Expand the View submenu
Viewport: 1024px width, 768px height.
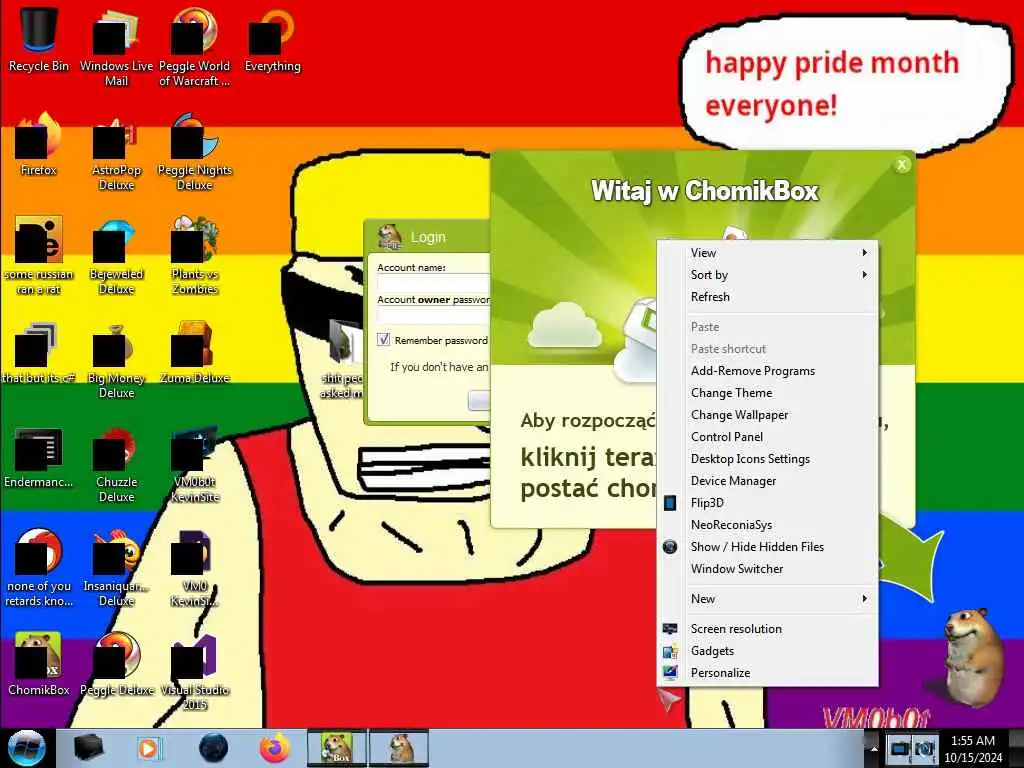tap(767, 253)
